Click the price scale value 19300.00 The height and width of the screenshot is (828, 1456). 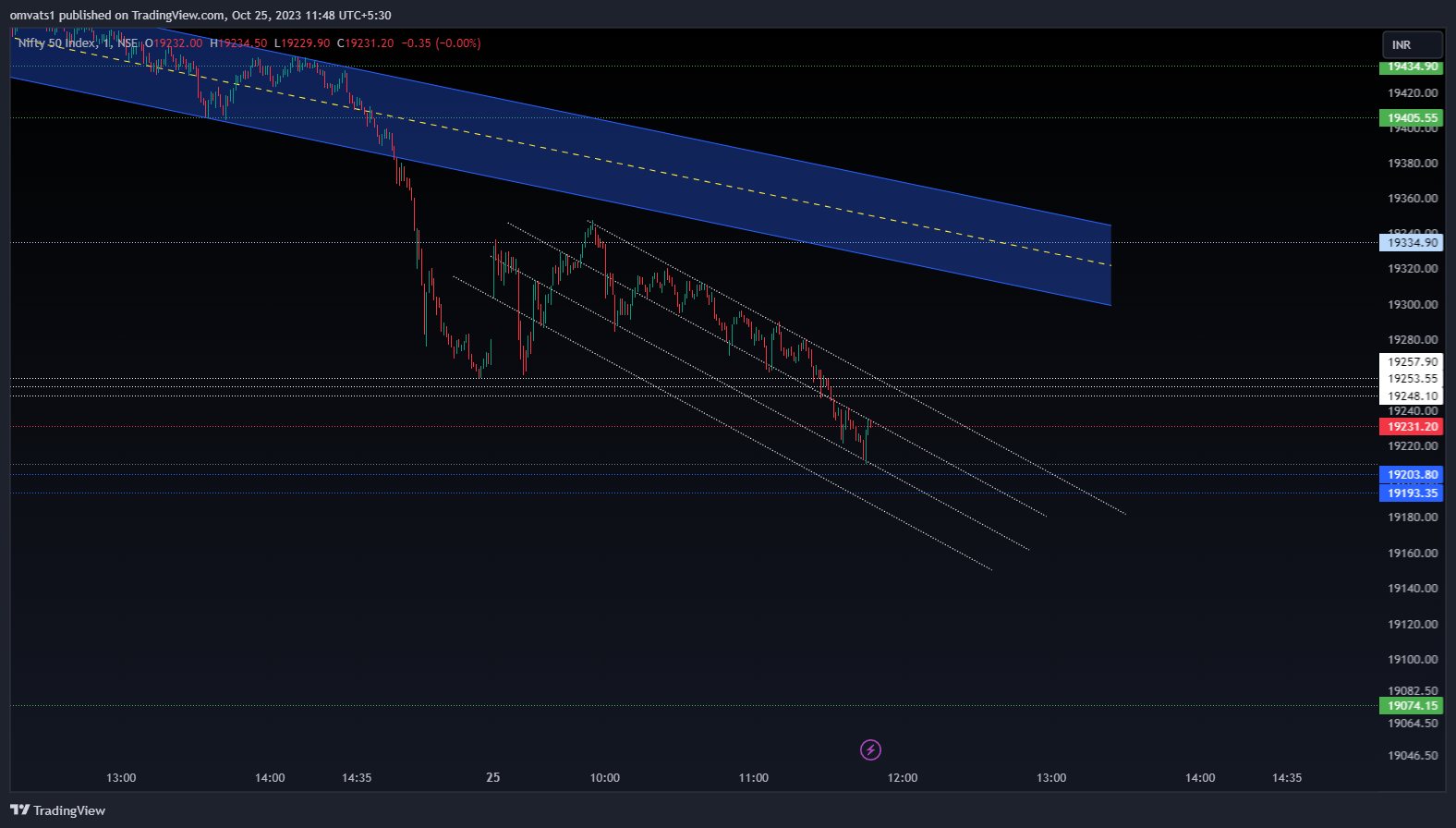(x=1413, y=305)
